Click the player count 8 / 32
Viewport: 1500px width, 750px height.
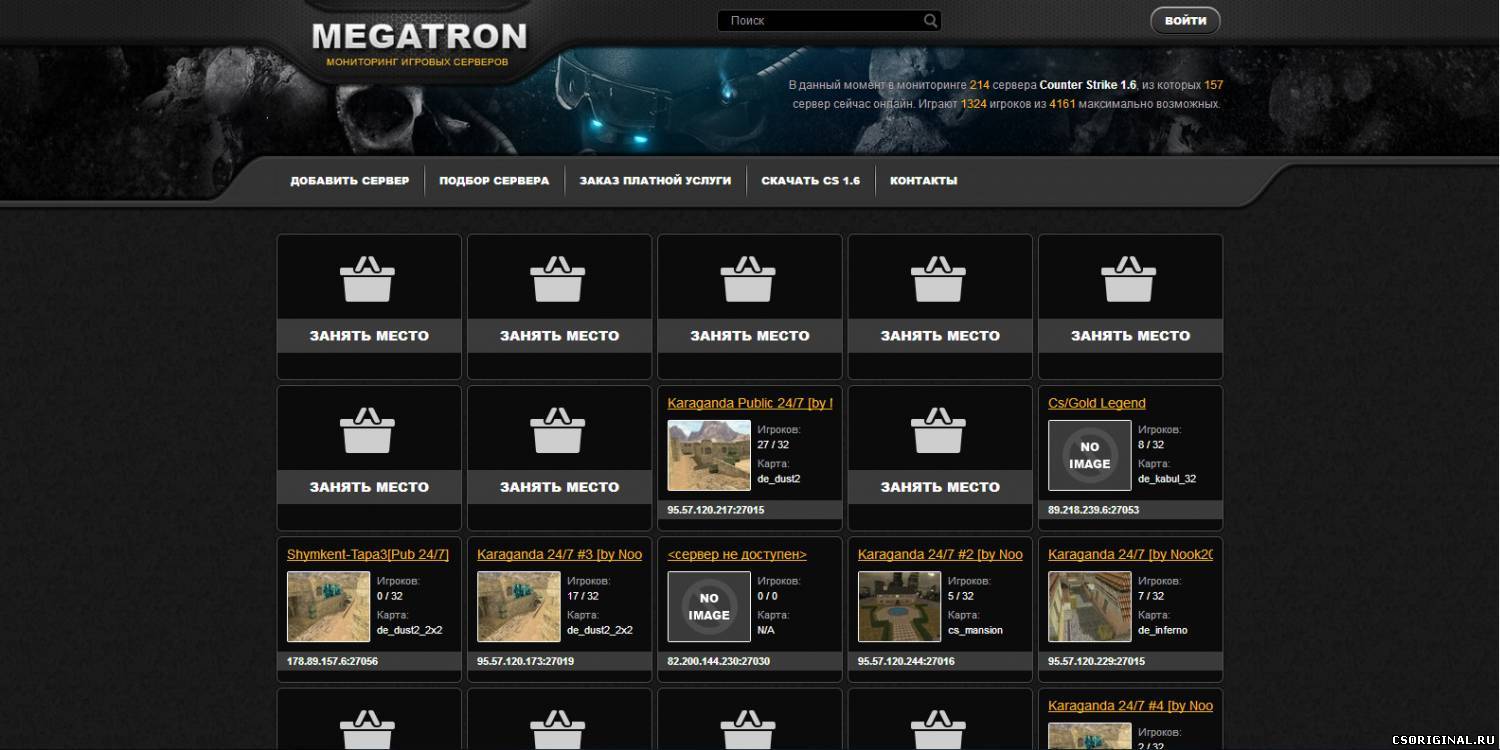tap(1151, 445)
